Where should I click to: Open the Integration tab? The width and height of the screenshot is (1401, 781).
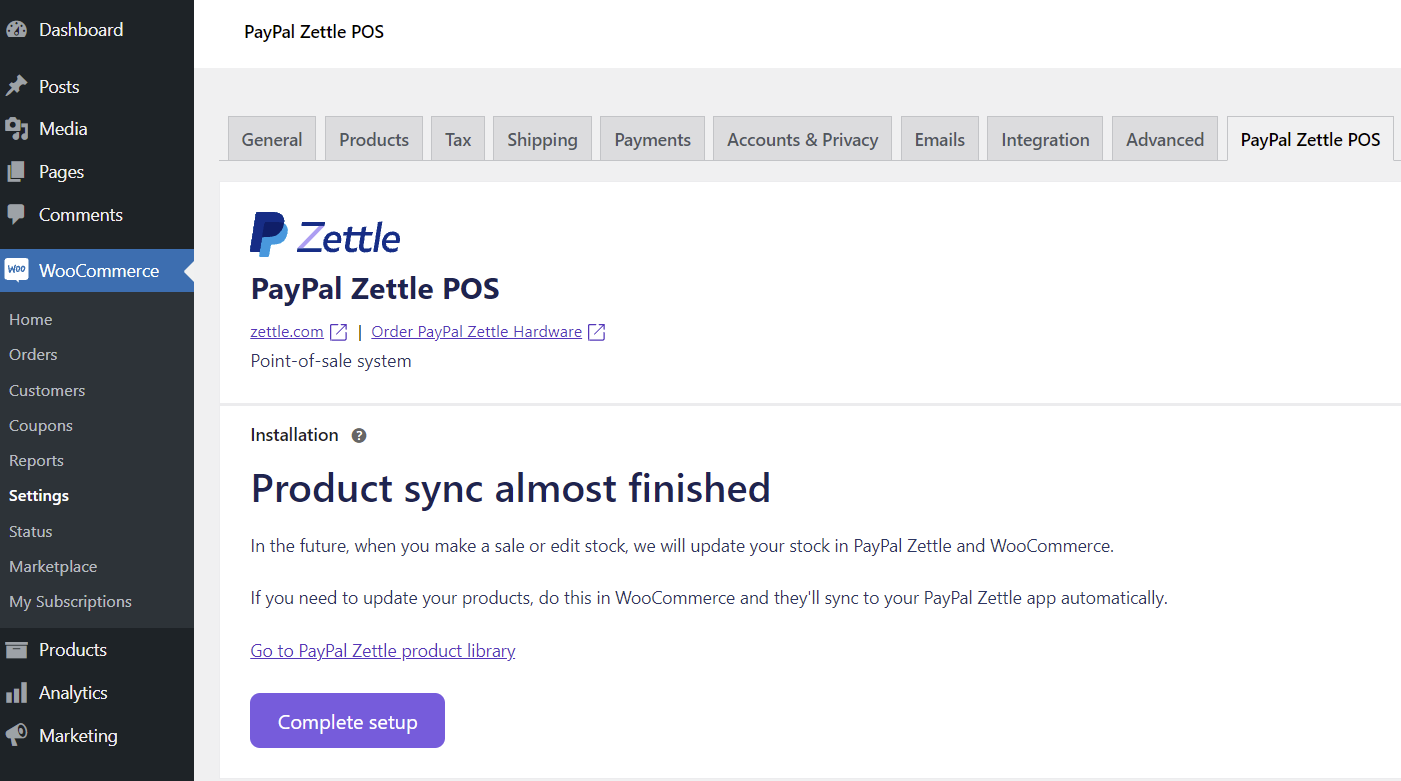1045,139
